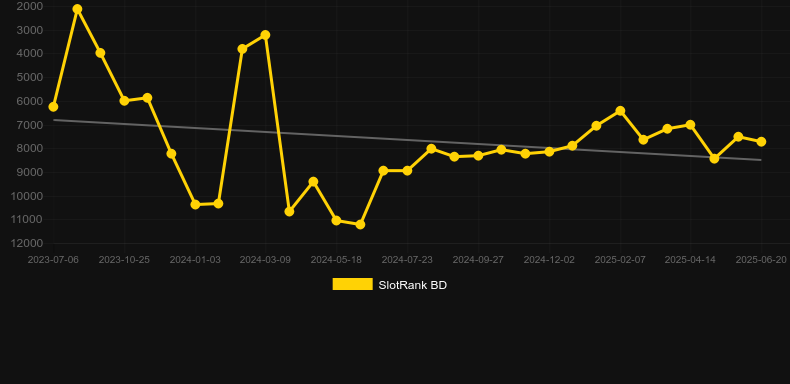
Task: Click the 11000 y-axis tick label
Action: tap(27, 219)
